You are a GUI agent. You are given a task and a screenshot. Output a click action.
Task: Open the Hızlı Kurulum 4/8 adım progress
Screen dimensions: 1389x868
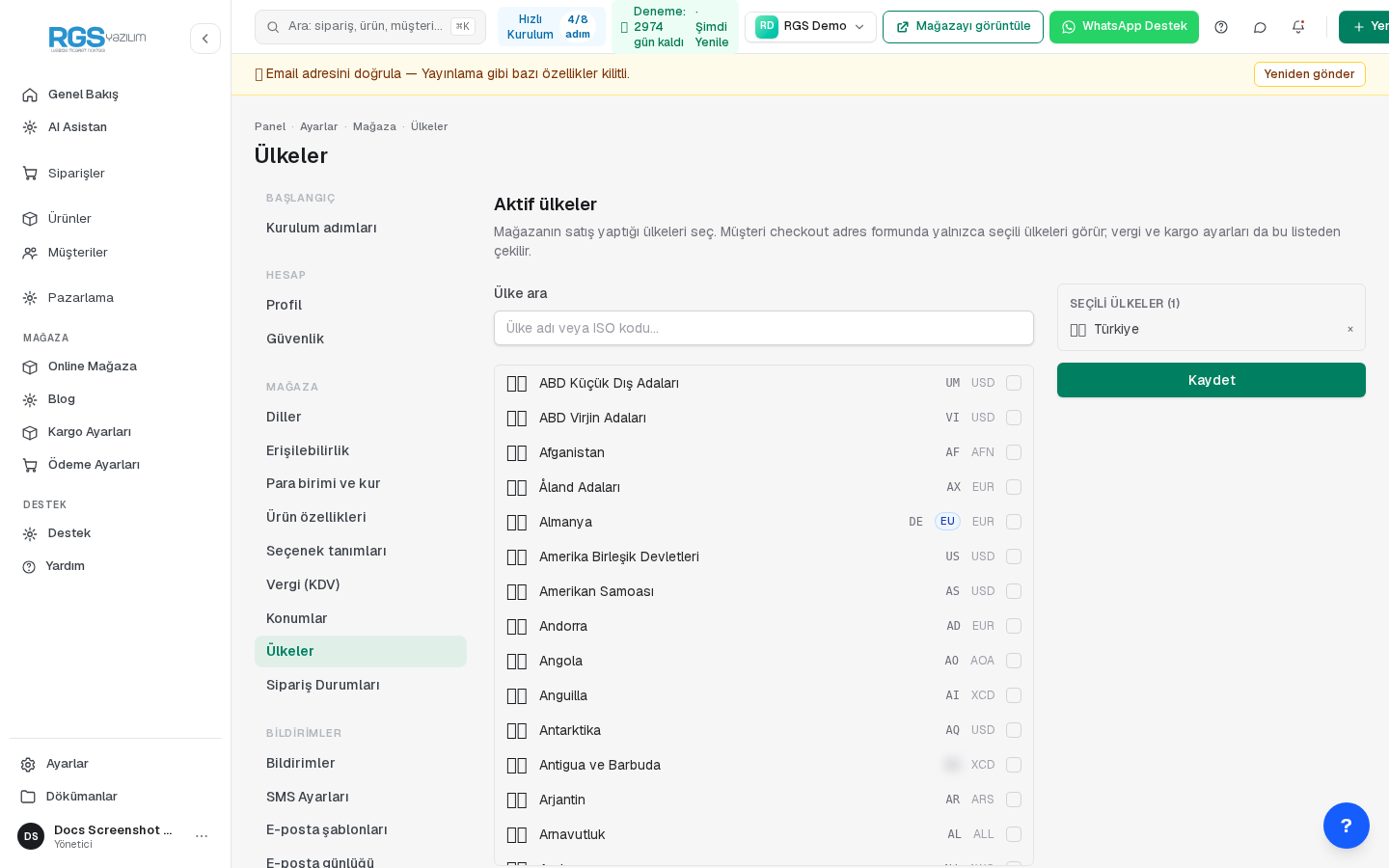pyautogui.click(x=552, y=27)
